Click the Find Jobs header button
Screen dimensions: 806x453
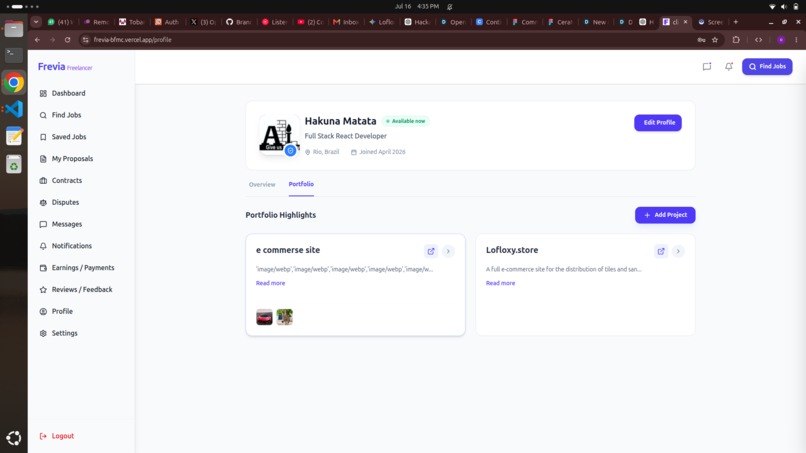coord(767,66)
